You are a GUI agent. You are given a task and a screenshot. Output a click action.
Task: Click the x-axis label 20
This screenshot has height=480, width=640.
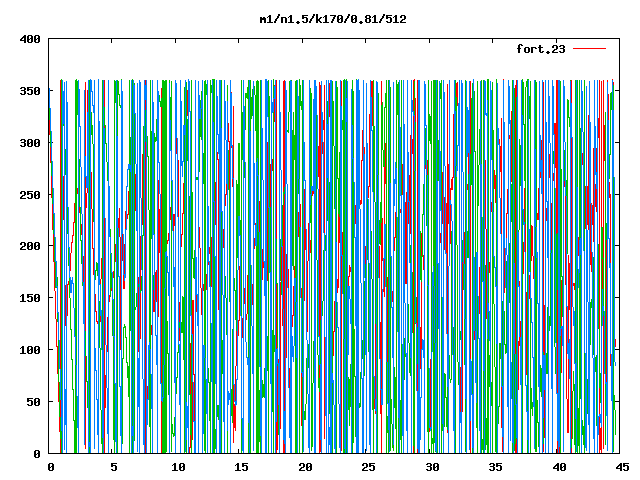point(305,467)
